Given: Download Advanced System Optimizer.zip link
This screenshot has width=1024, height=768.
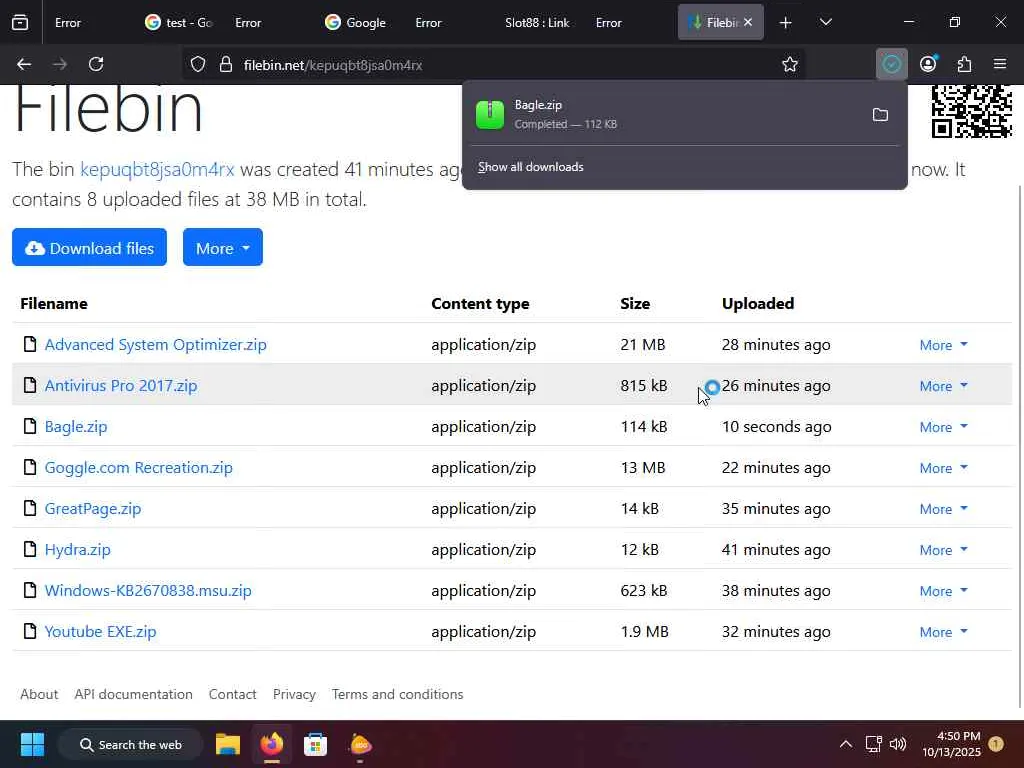Looking at the screenshot, I should tap(155, 344).
